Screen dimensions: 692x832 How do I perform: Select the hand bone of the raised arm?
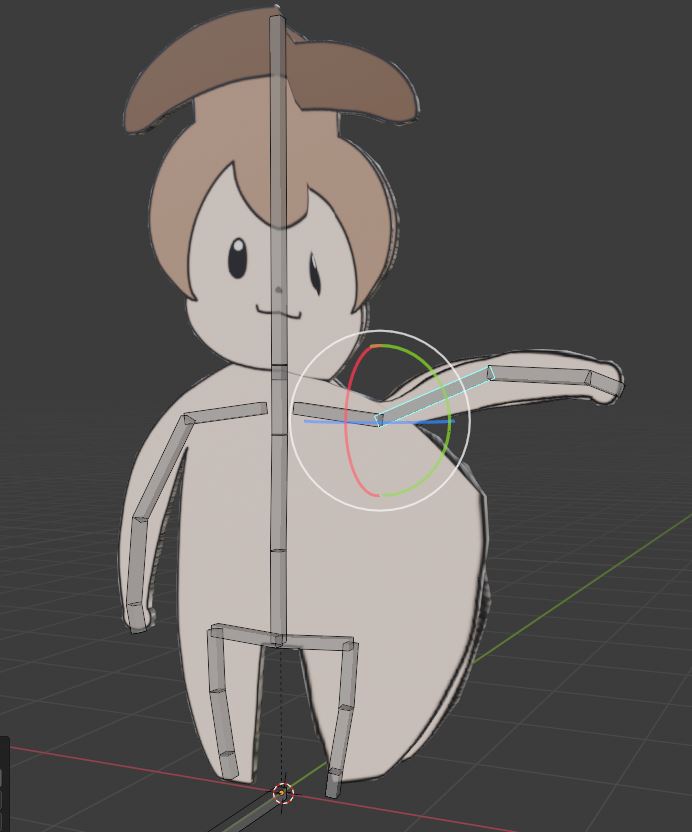[x=606, y=385]
